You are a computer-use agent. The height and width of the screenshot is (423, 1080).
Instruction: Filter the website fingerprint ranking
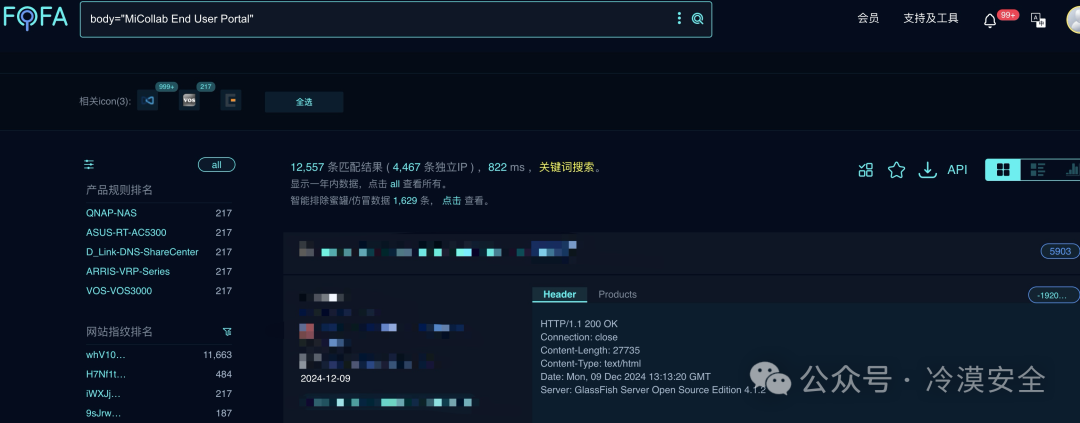click(227, 332)
